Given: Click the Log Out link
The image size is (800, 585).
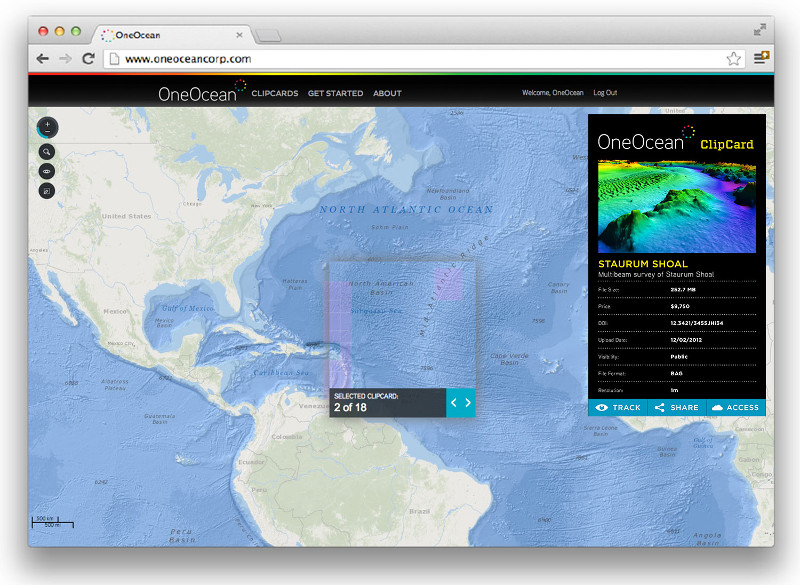Looking at the screenshot, I should 605,93.
